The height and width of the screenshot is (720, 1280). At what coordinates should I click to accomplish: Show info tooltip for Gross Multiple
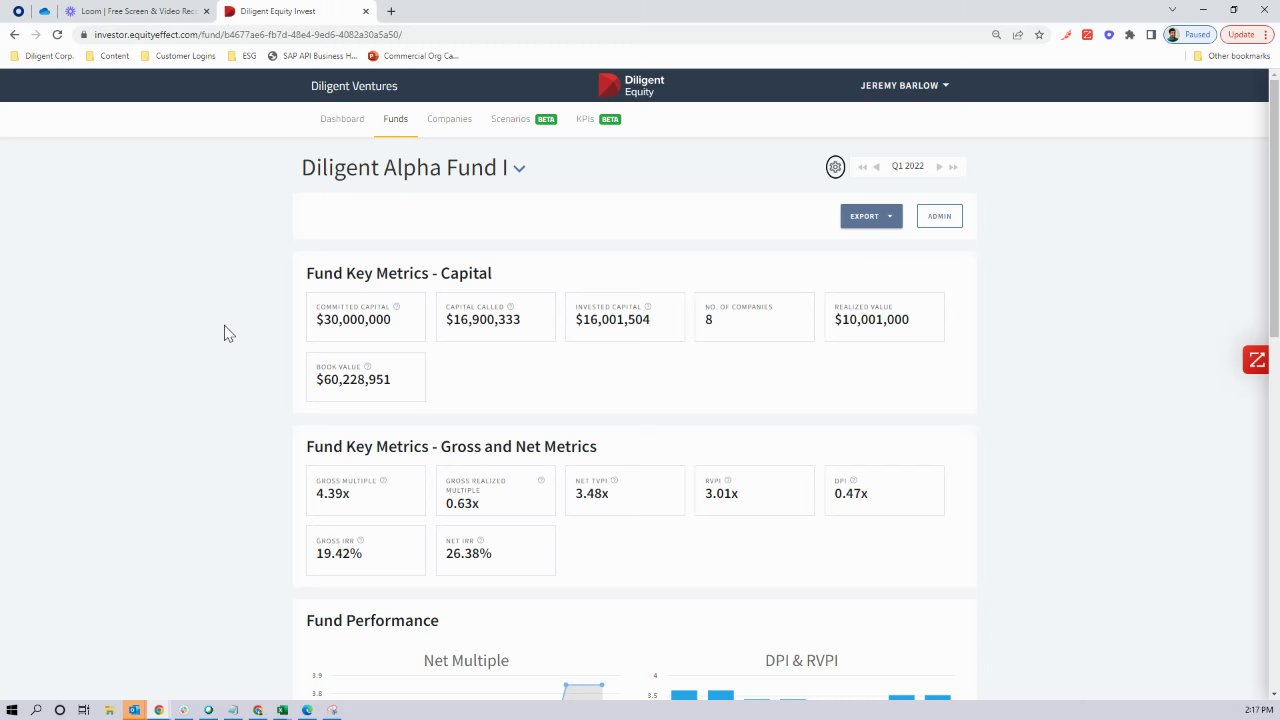point(383,481)
